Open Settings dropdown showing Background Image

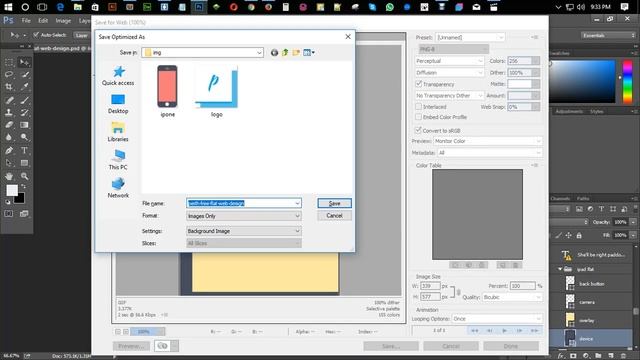pyautogui.click(x=244, y=231)
